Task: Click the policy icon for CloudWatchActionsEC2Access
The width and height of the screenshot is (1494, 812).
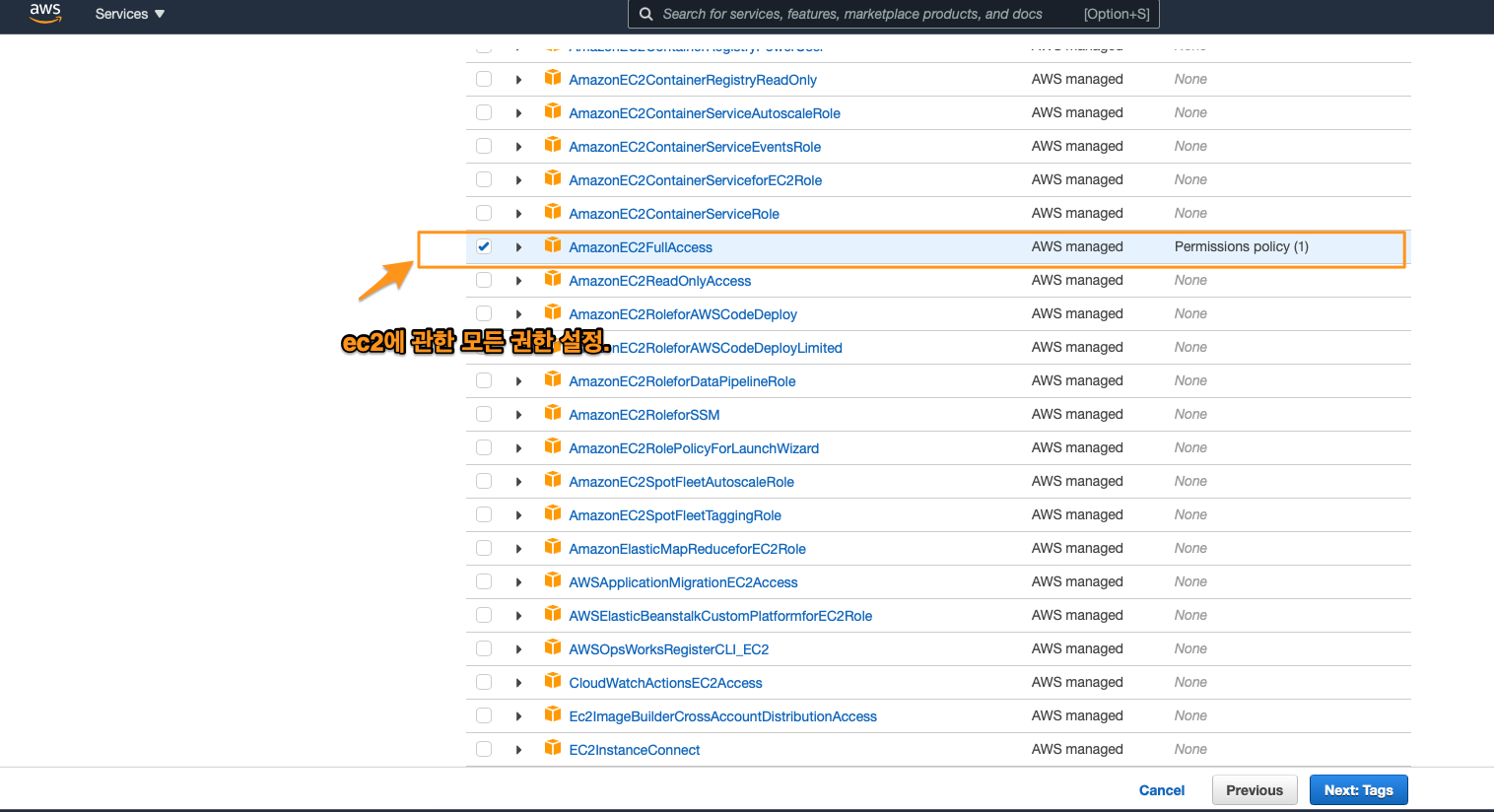Action: click(553, 681)
